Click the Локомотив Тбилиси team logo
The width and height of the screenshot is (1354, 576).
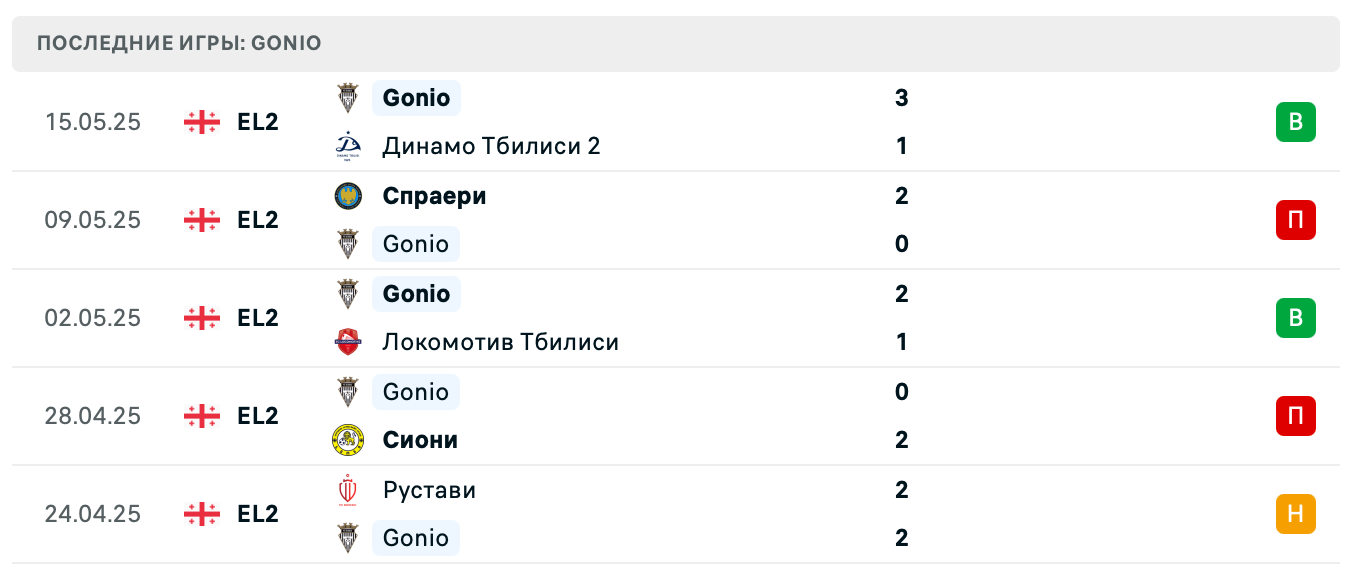[x=348, y=343]
